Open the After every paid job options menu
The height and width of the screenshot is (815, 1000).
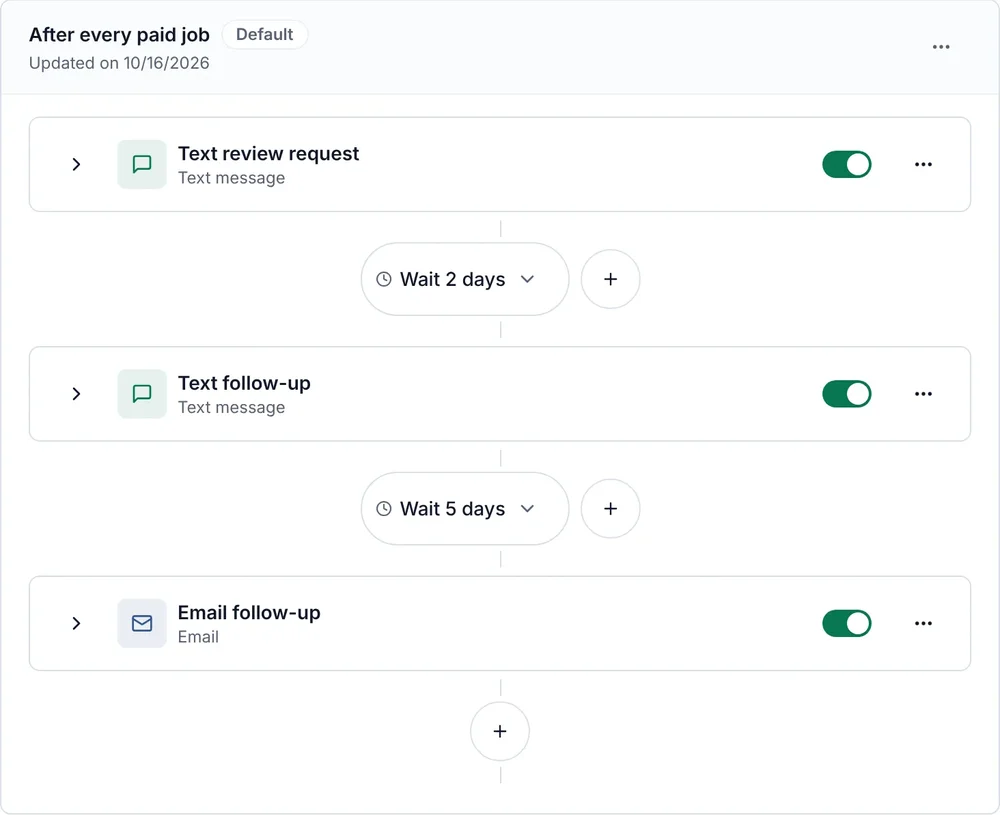coord(941,47)
